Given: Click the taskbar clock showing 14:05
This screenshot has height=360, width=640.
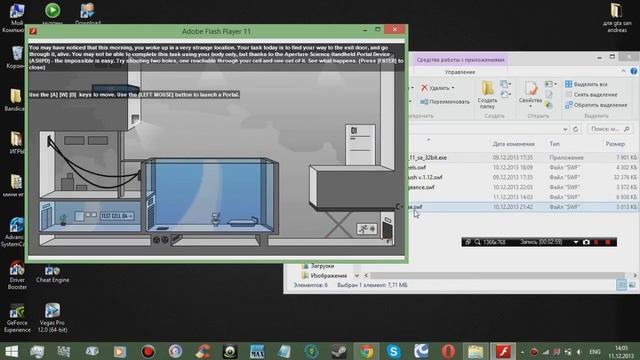Looking at the screenshot, I should (621, 352).
